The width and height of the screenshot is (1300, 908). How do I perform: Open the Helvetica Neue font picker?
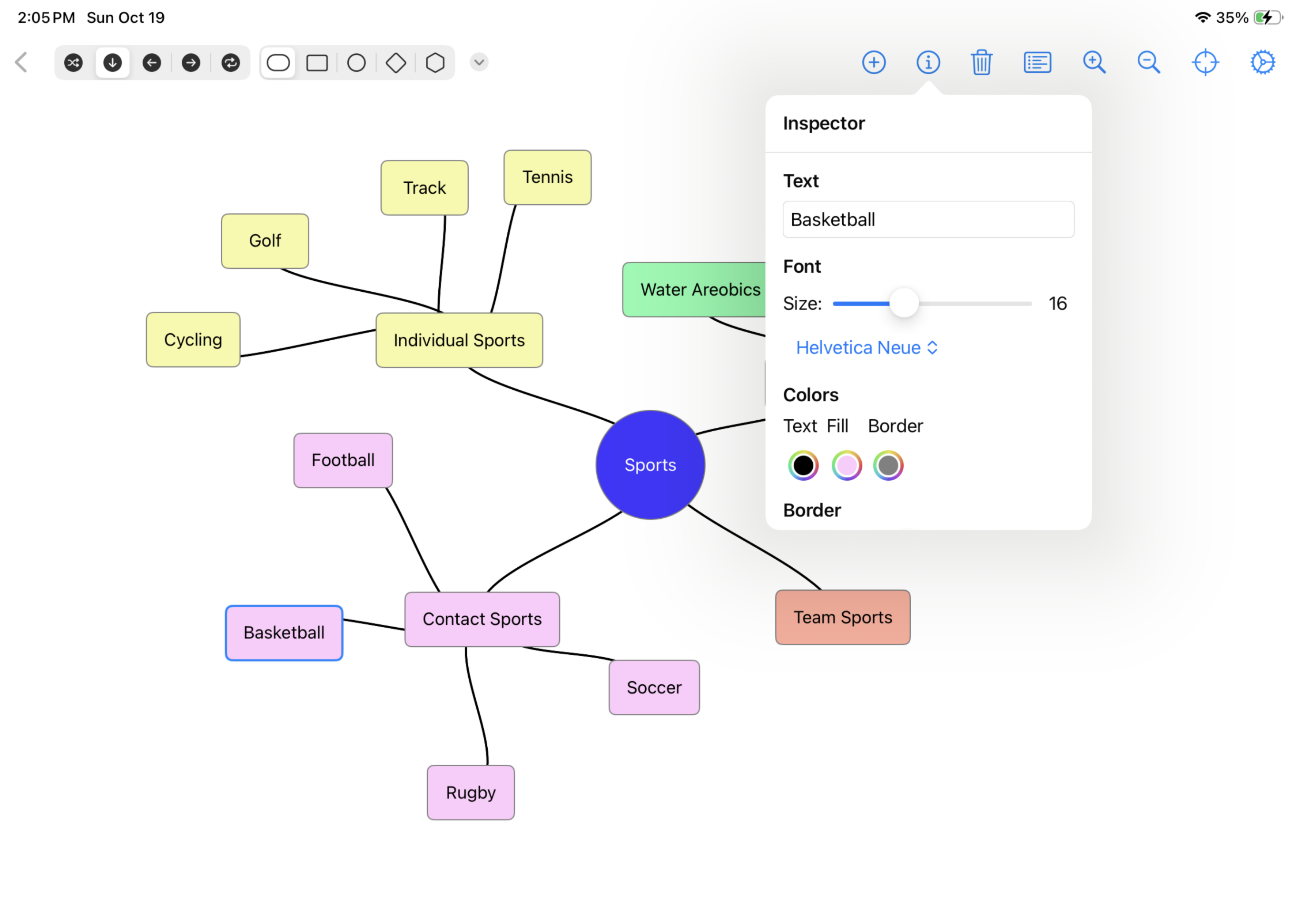[867, 348]
